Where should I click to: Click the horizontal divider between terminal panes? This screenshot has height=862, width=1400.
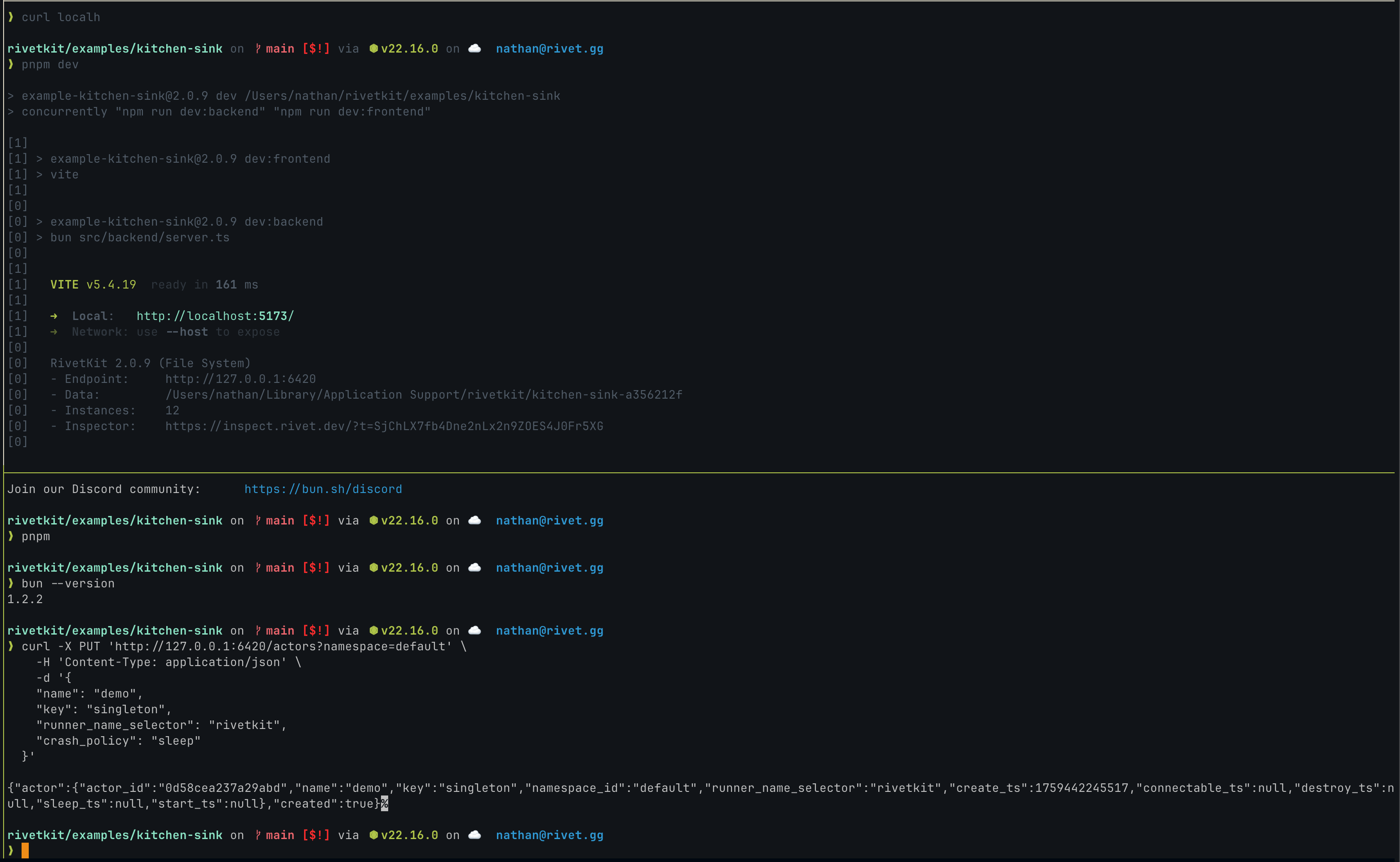[x=700, y=473]
